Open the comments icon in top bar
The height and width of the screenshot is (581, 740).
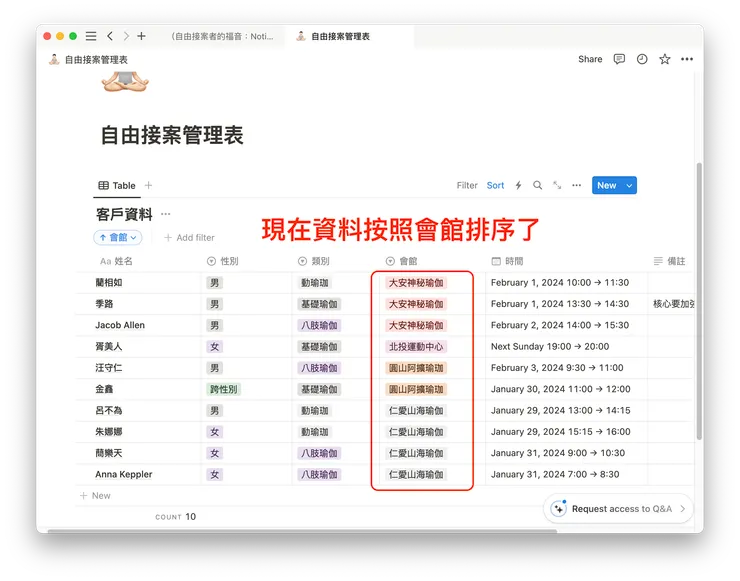pyautogui.click(x=619, y=59)
